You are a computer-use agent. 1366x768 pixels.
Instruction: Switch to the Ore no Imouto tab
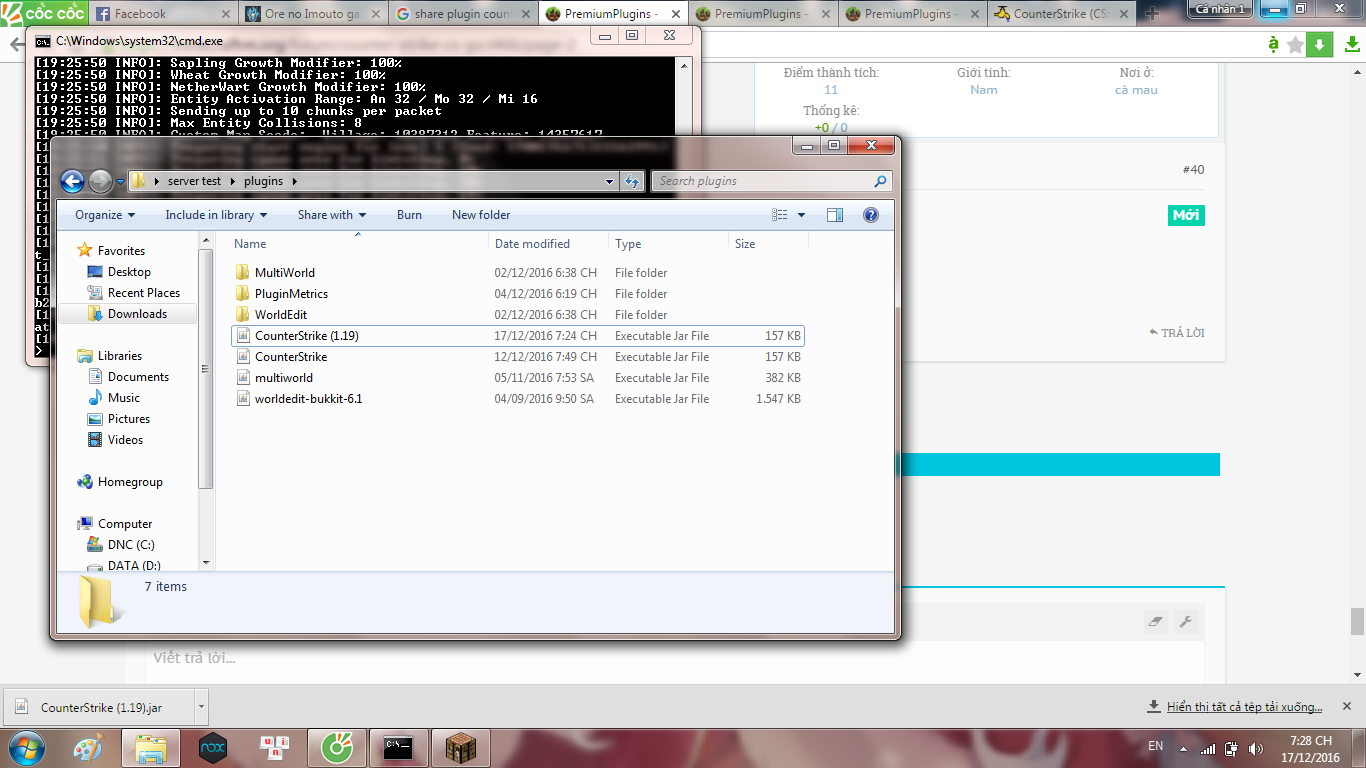tap(314, 14)
